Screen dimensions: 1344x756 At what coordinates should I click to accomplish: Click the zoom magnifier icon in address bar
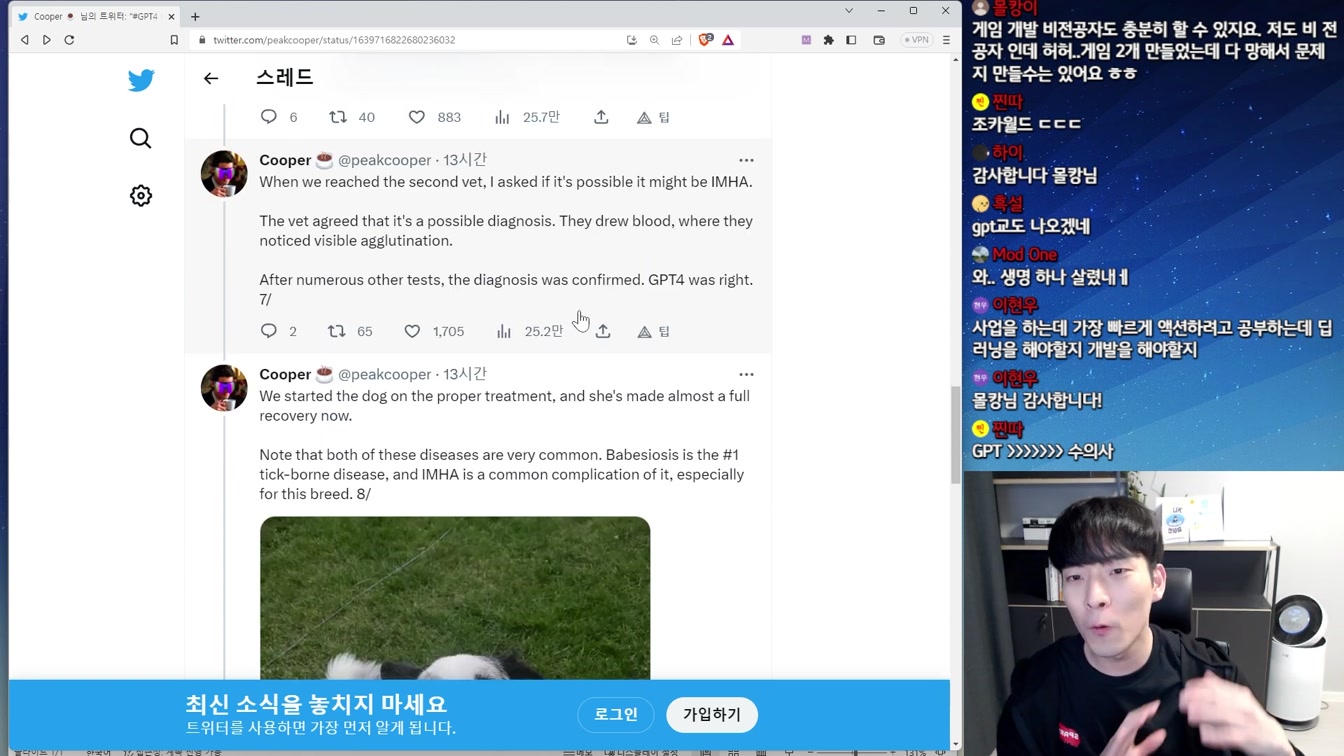[654, 40]
